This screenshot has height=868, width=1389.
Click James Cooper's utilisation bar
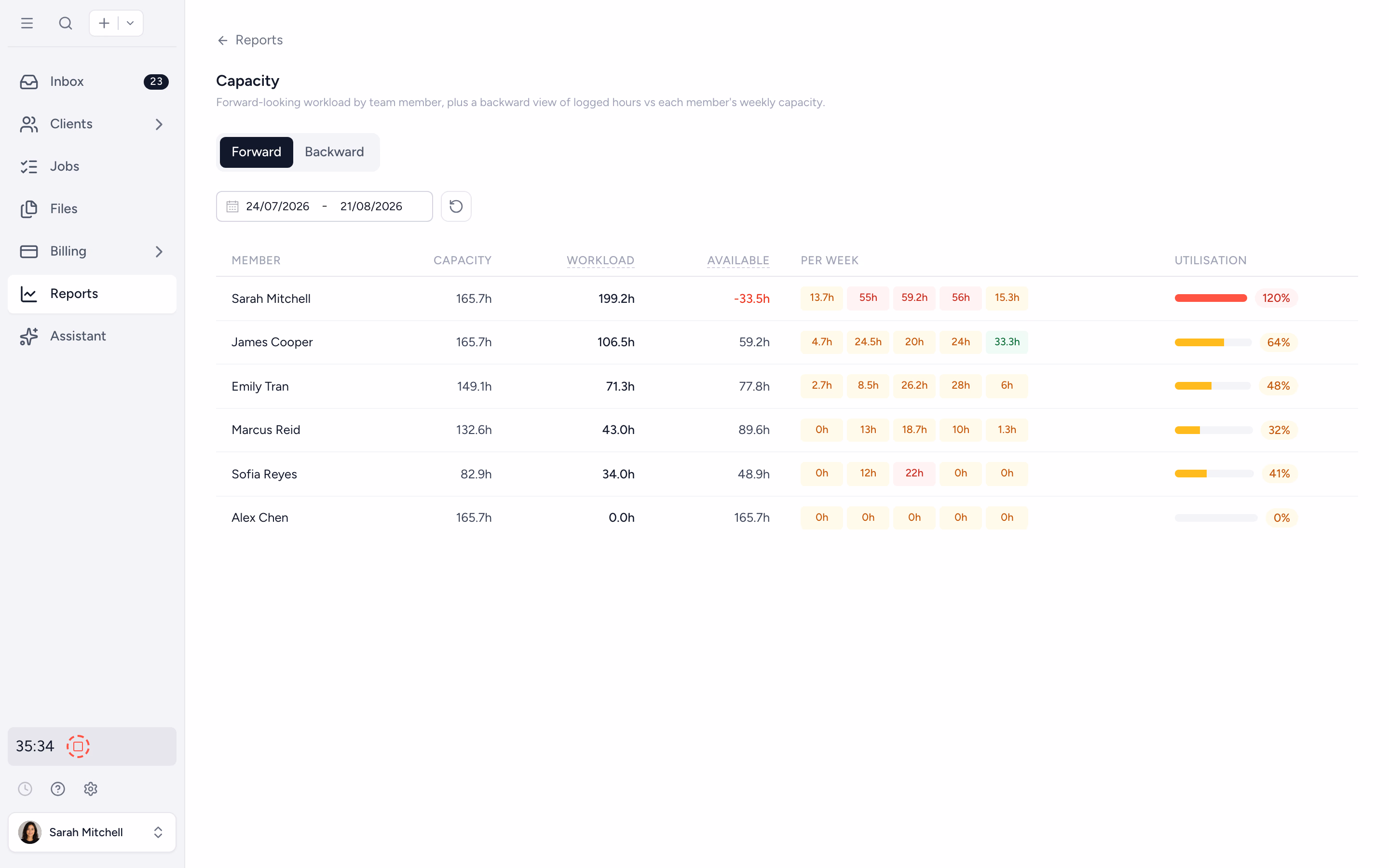1213,342
